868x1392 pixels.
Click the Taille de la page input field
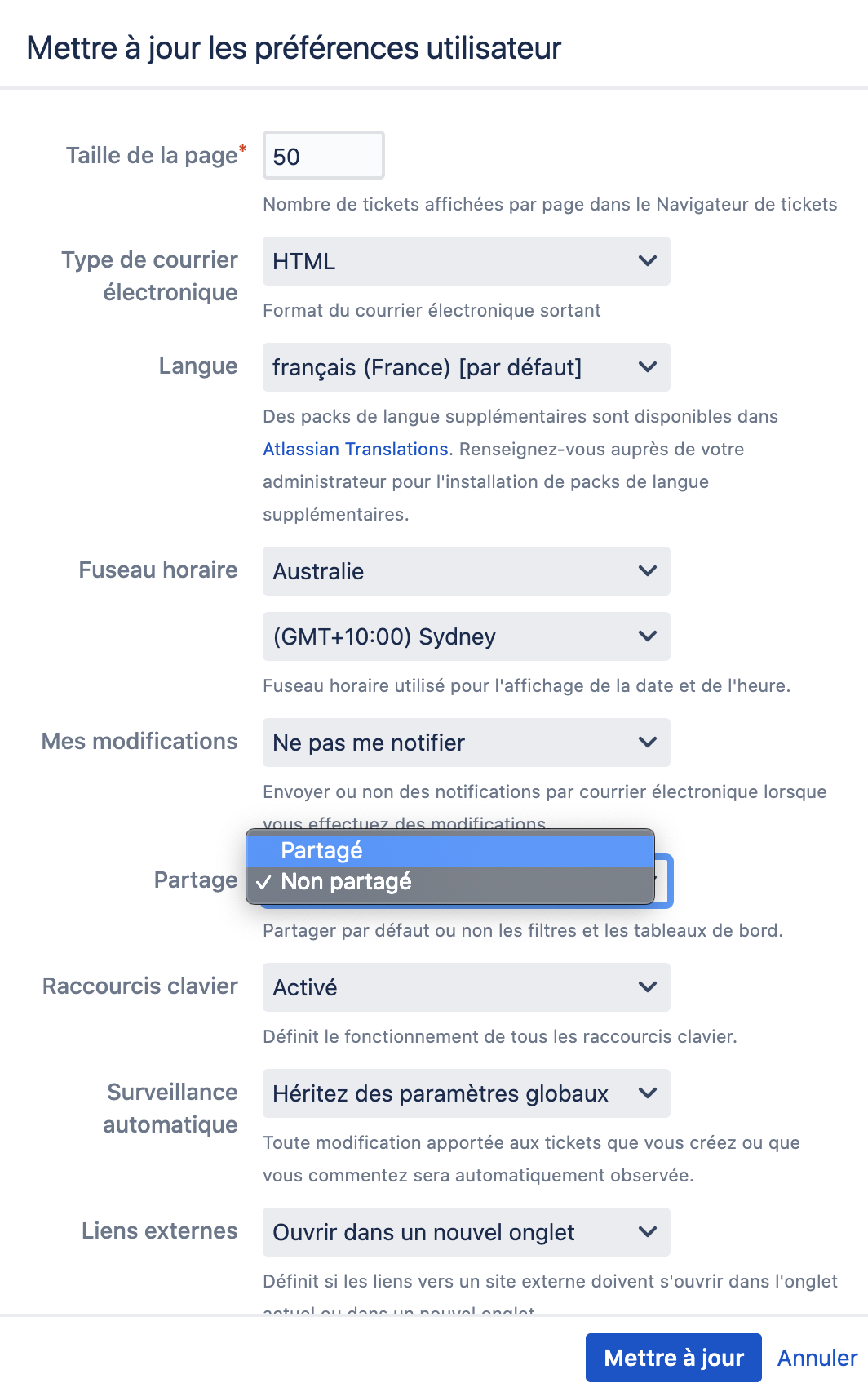click(323, 155)
